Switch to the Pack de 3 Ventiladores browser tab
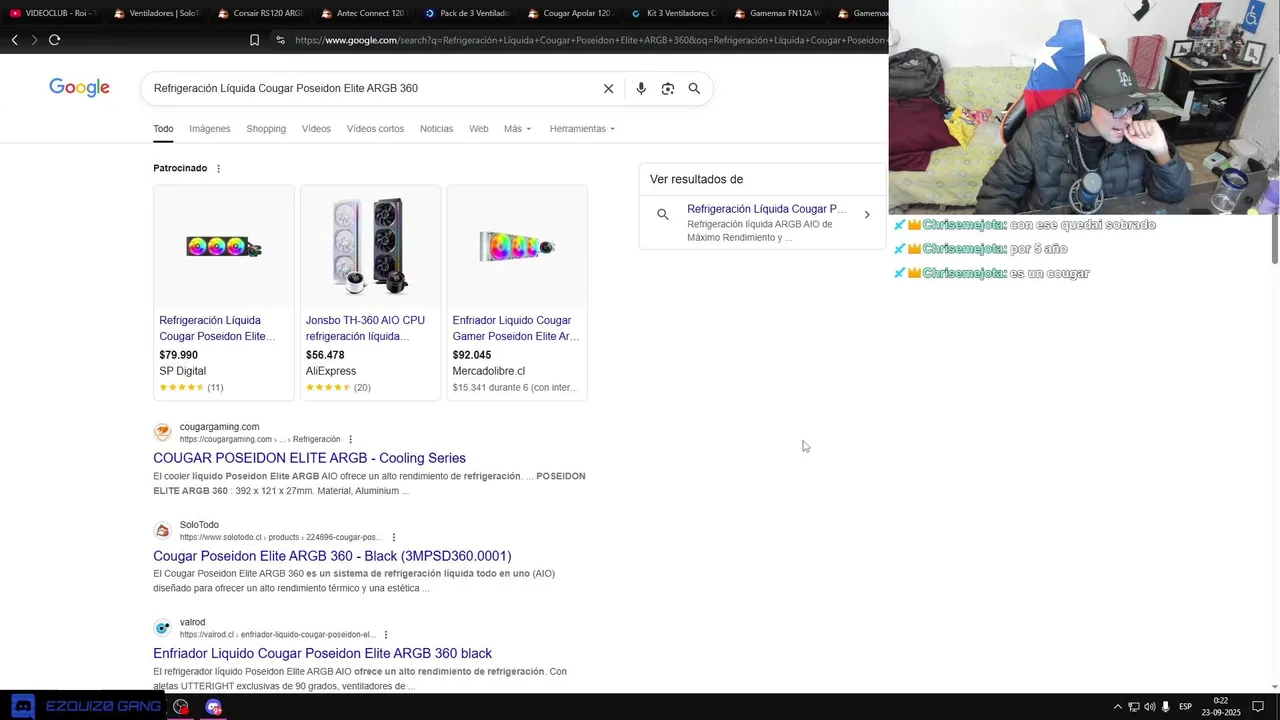The image size is (1280, 720). [467, 13]
